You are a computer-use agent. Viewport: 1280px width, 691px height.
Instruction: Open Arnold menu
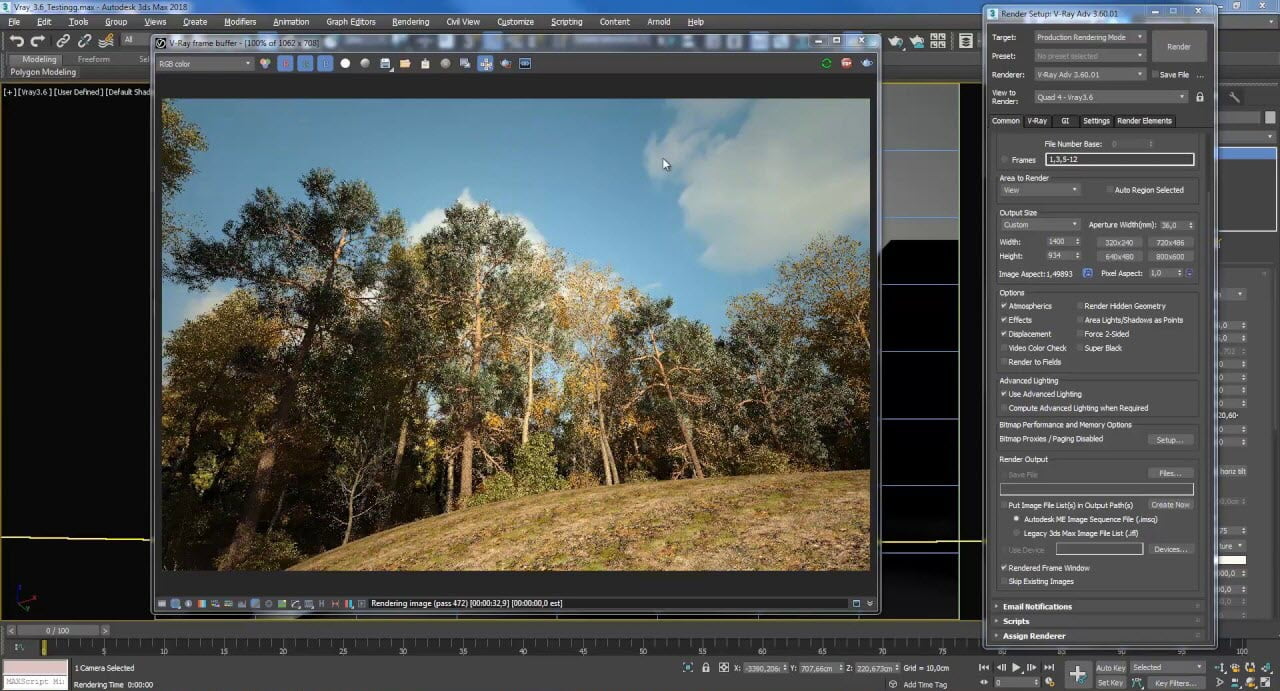(x=658, y=21)
